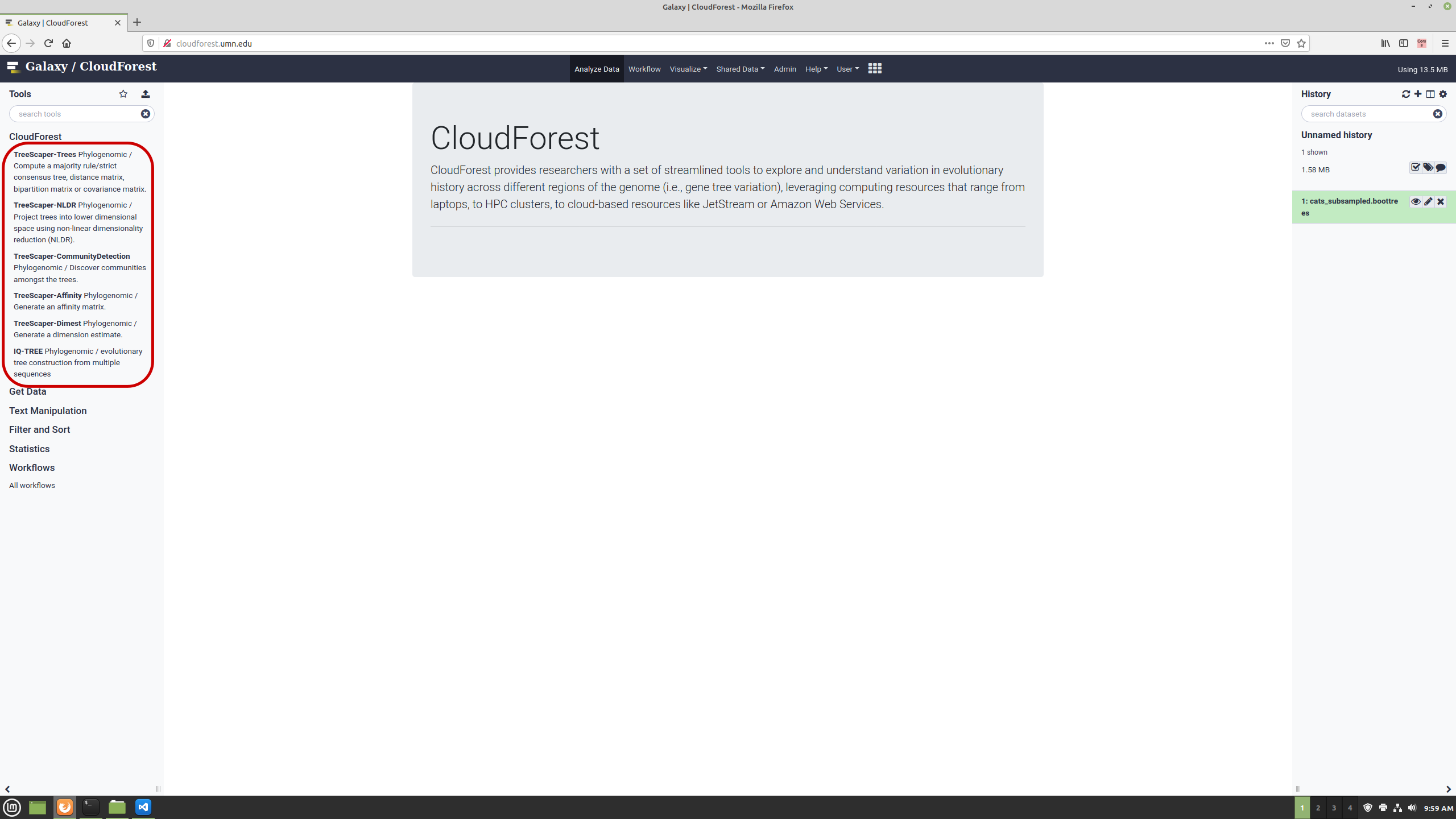Open the Shared Data dropdown

pyautogui.click(x=741, y=69)
